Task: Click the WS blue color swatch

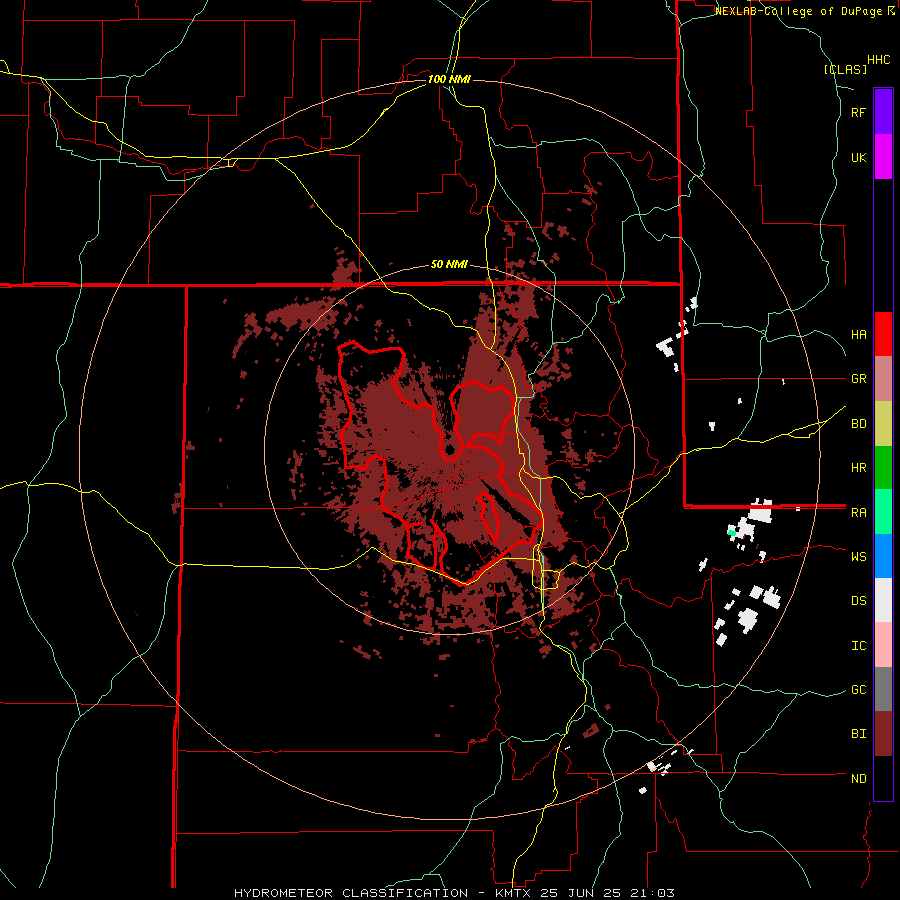Action: [x=883, y=556]
